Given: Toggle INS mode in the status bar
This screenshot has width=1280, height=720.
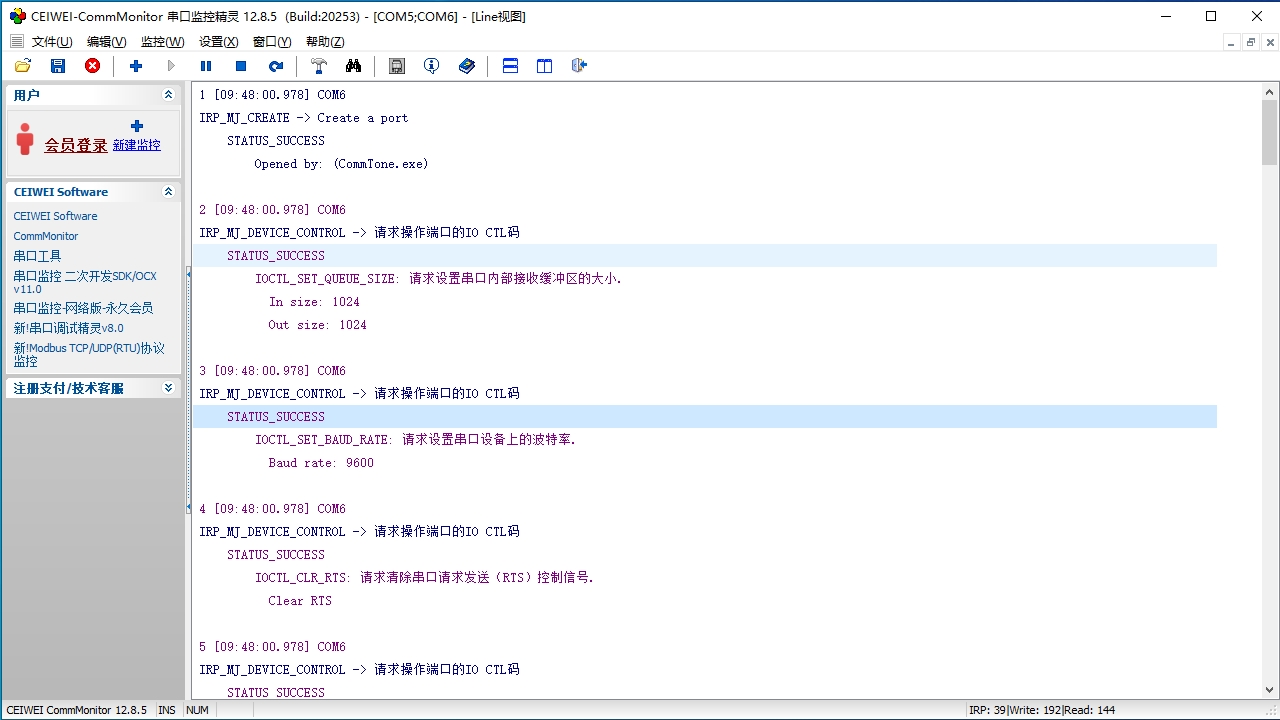Looking at the screenshot, I should (167, 710).
